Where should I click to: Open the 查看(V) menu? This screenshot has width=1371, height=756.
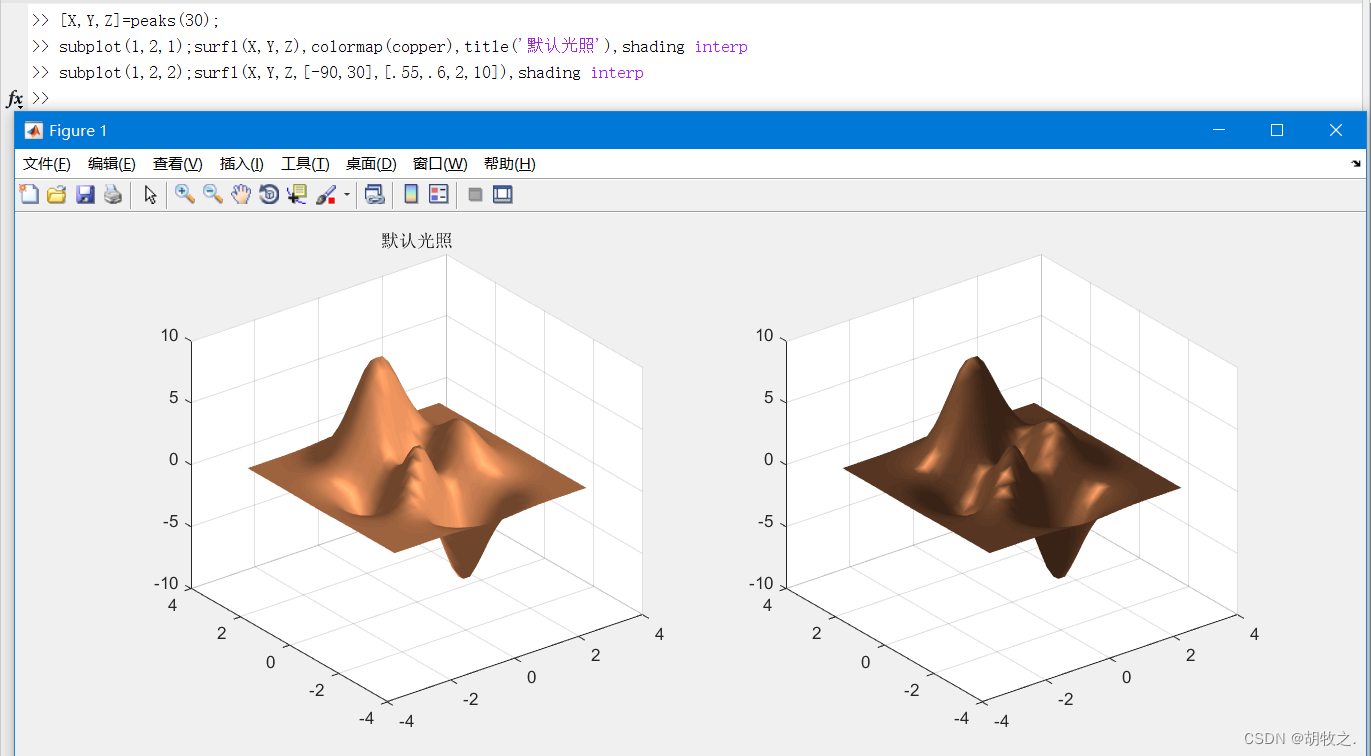(x=178, y=164)
